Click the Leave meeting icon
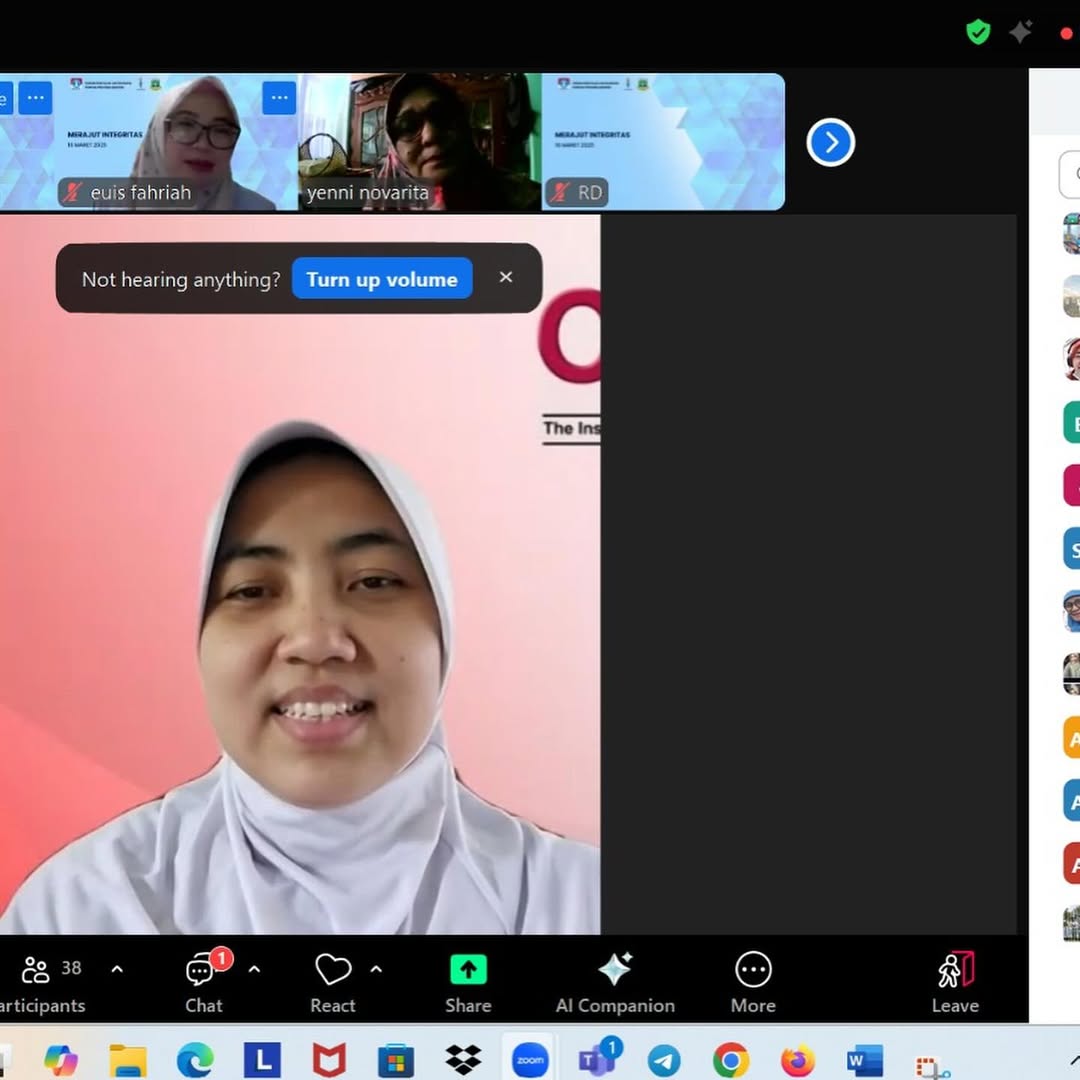Screen dimensions: 1080x1080 [x=955, y=970]
